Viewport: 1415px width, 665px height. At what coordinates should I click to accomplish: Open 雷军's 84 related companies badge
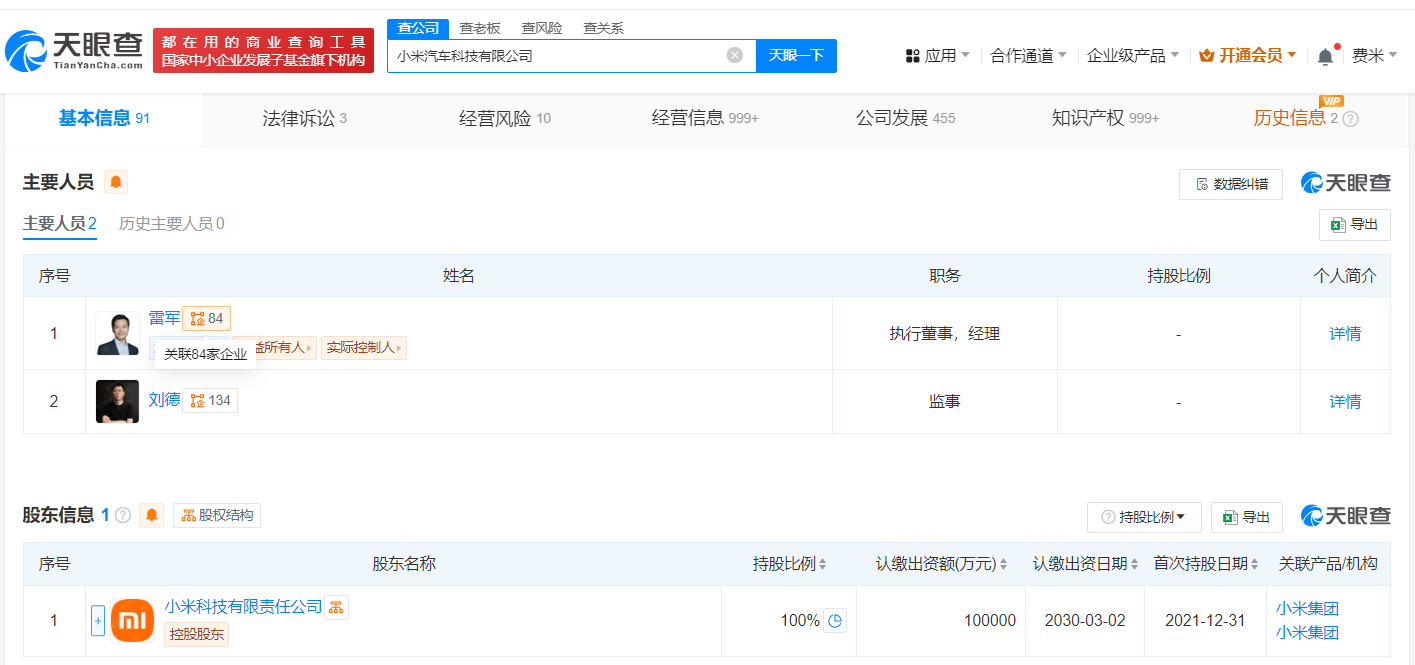pos(207,319)
